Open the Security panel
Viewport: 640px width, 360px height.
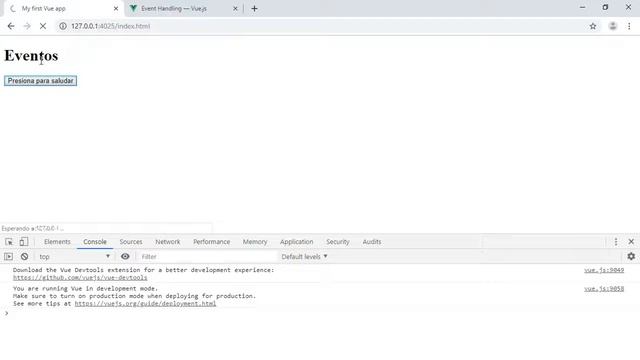[x=338, y=242]
